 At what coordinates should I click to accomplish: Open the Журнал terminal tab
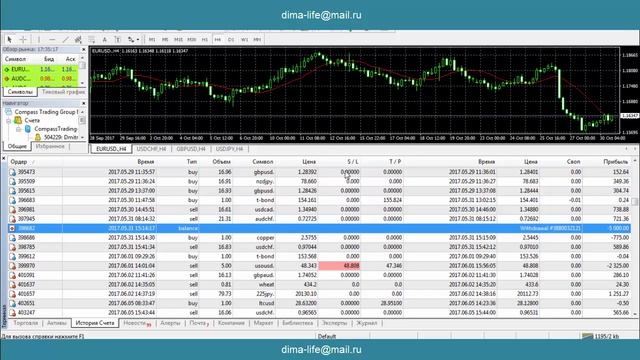click(367, 323)
